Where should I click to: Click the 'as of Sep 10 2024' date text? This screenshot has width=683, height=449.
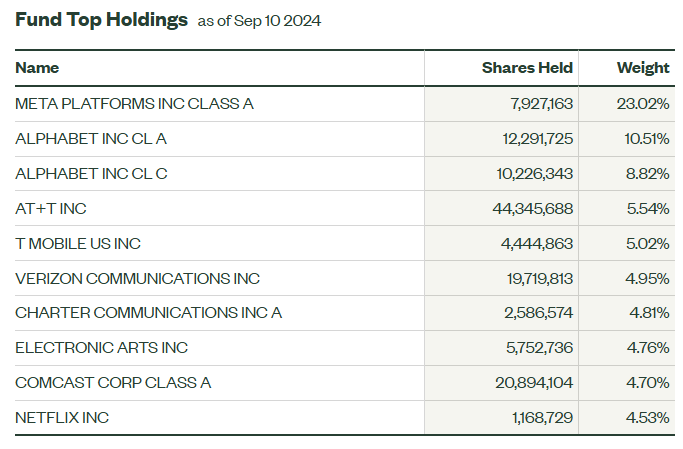point(260,21)
